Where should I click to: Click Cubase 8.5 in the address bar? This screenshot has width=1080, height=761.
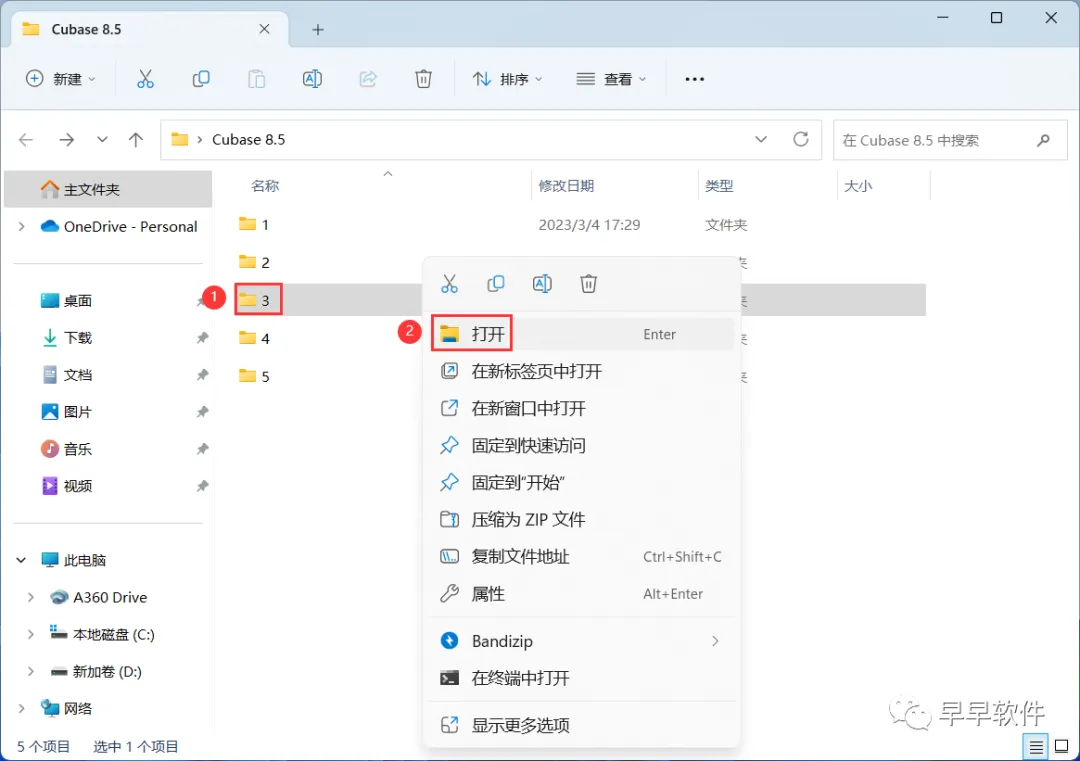[x=249, y=140]
